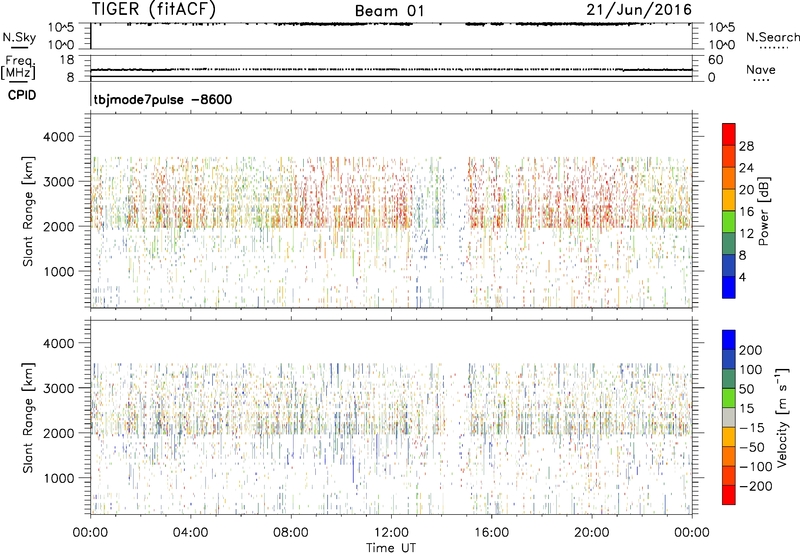Click the 20:00 time tick label

click(591, 533)
